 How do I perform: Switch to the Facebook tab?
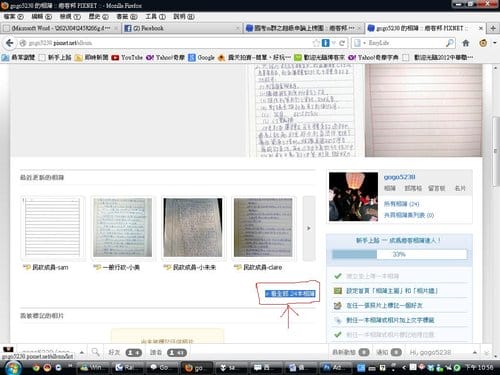coord(181,28)
